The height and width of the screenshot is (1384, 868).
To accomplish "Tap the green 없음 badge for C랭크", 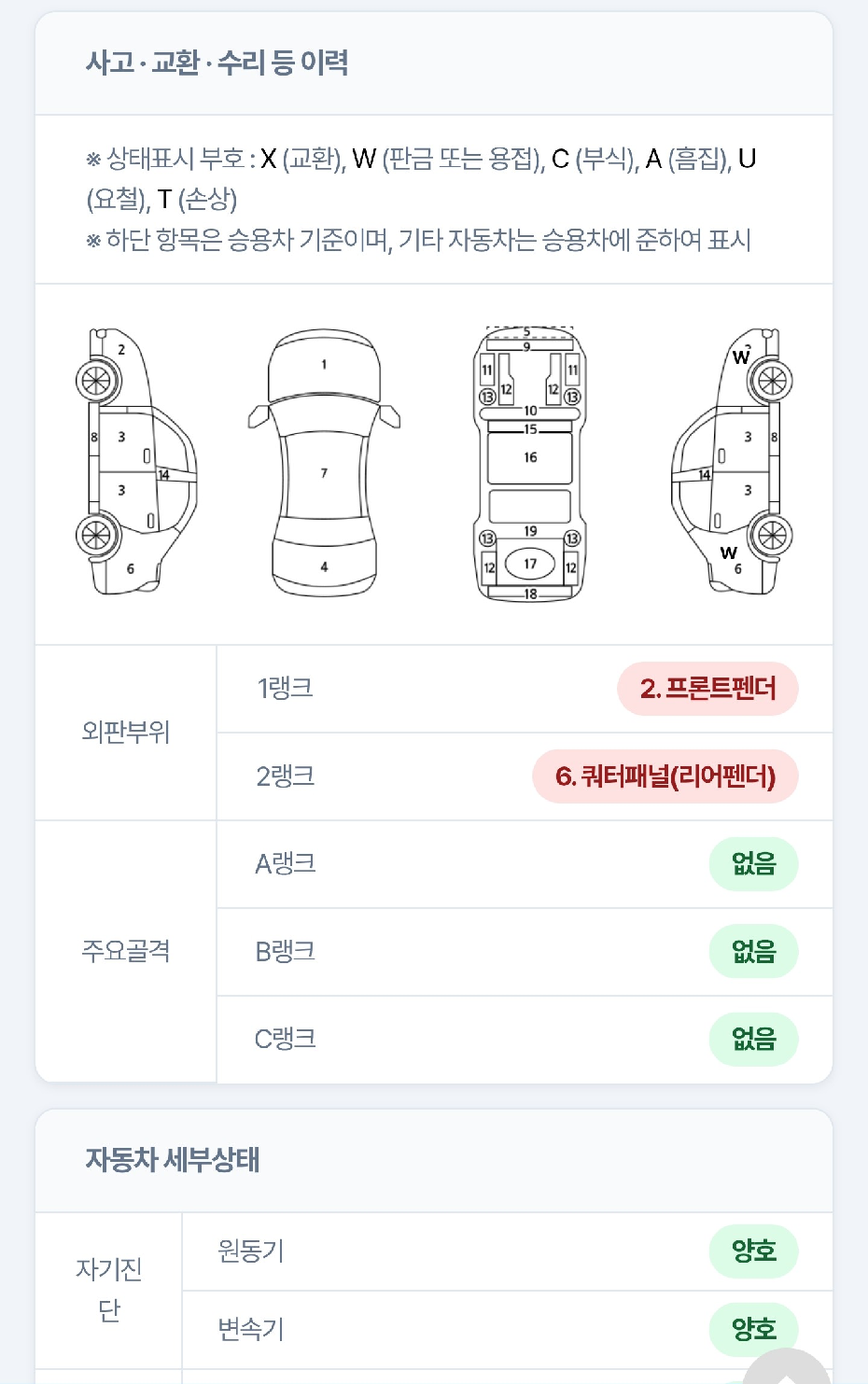I will tap(753, 1040).
